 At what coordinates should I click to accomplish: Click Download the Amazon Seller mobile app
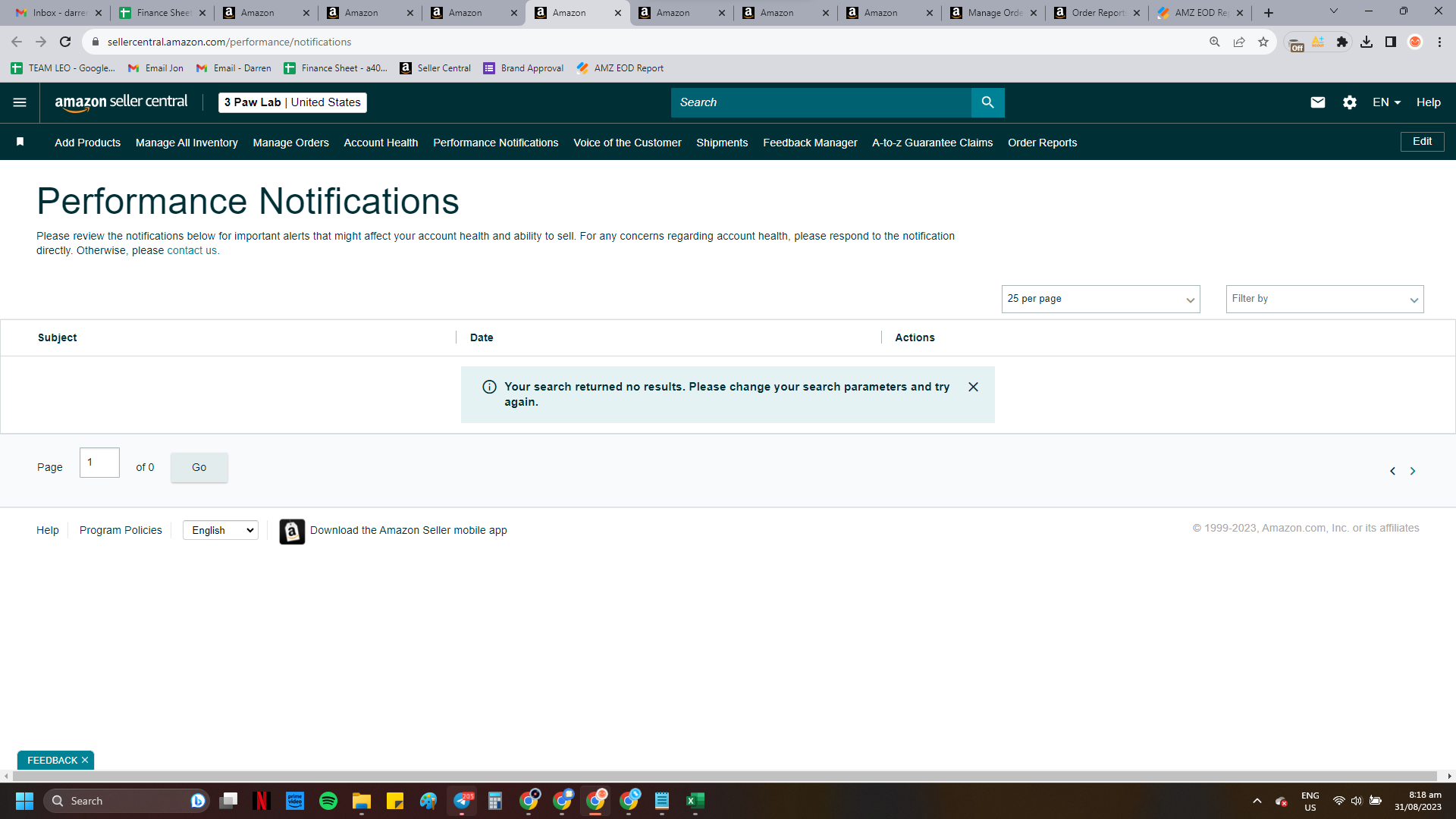(x=408, y=530)
